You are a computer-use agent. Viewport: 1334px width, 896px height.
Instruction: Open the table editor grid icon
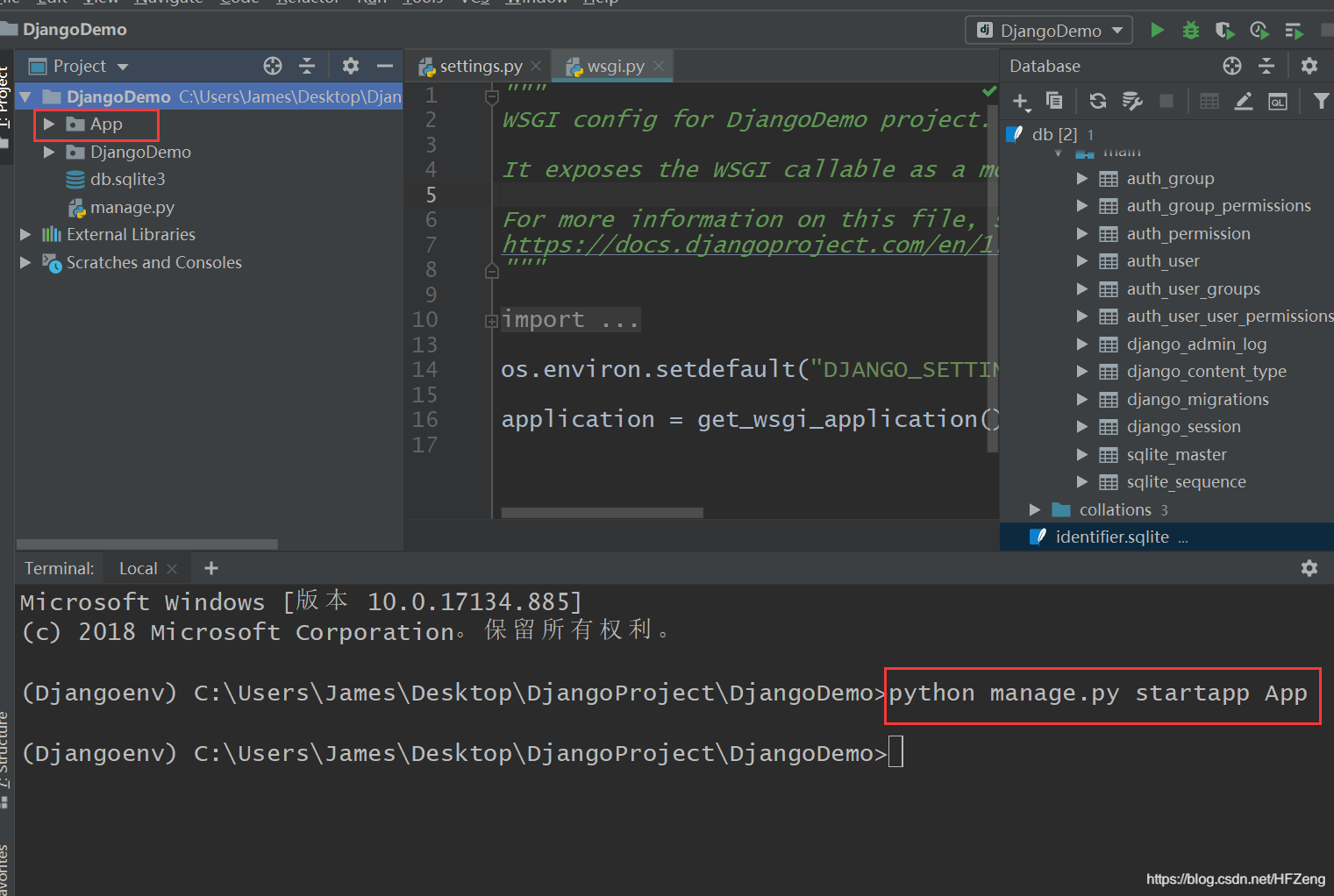coord(1209,101)
